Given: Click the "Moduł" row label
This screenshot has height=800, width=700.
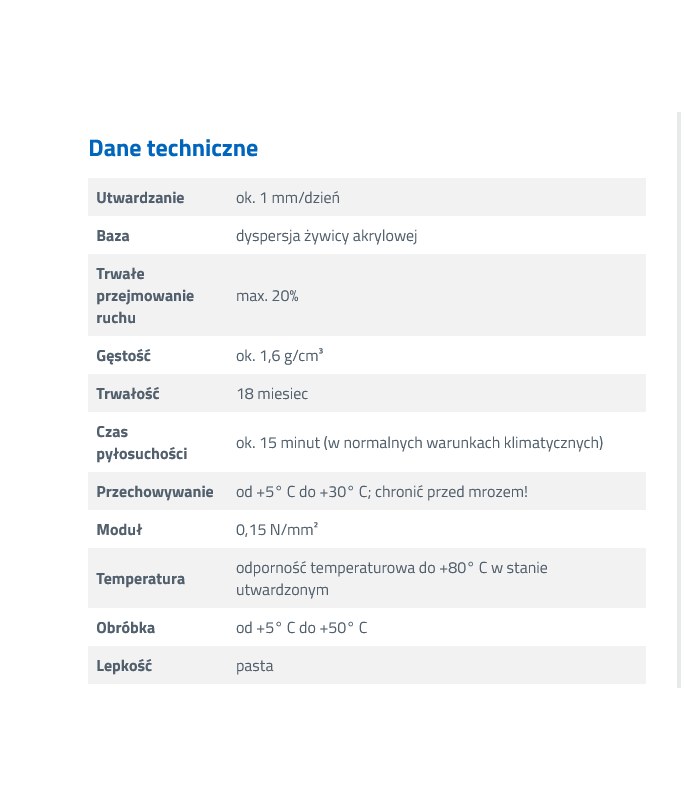Looking at the screenshot, I should tap(119, 530).
